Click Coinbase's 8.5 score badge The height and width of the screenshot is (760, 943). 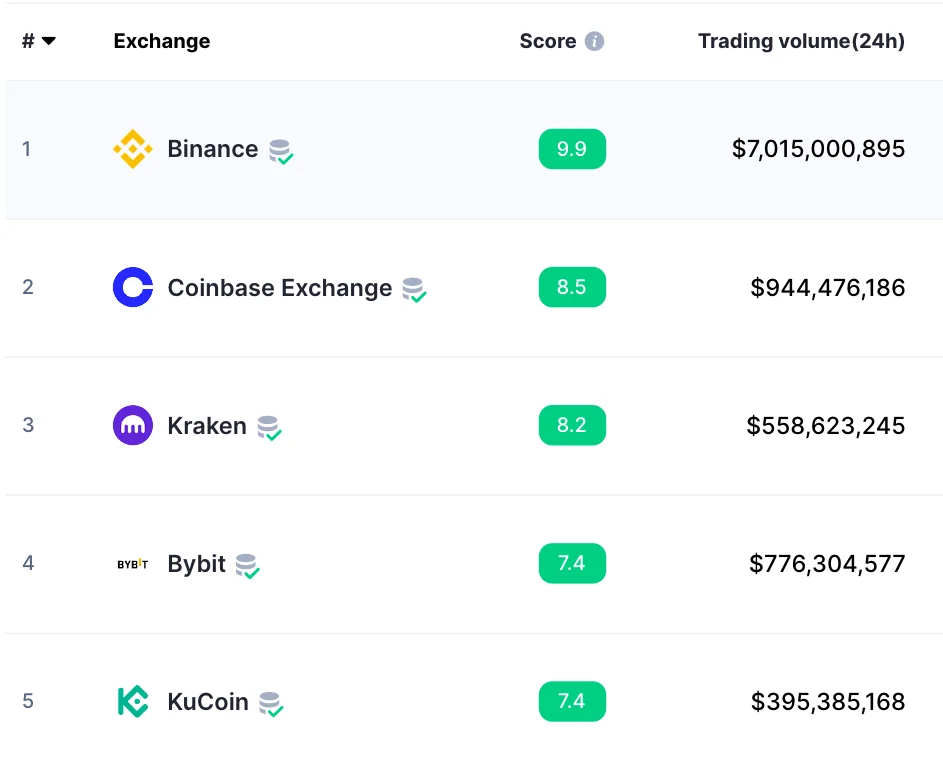point(572,287)
